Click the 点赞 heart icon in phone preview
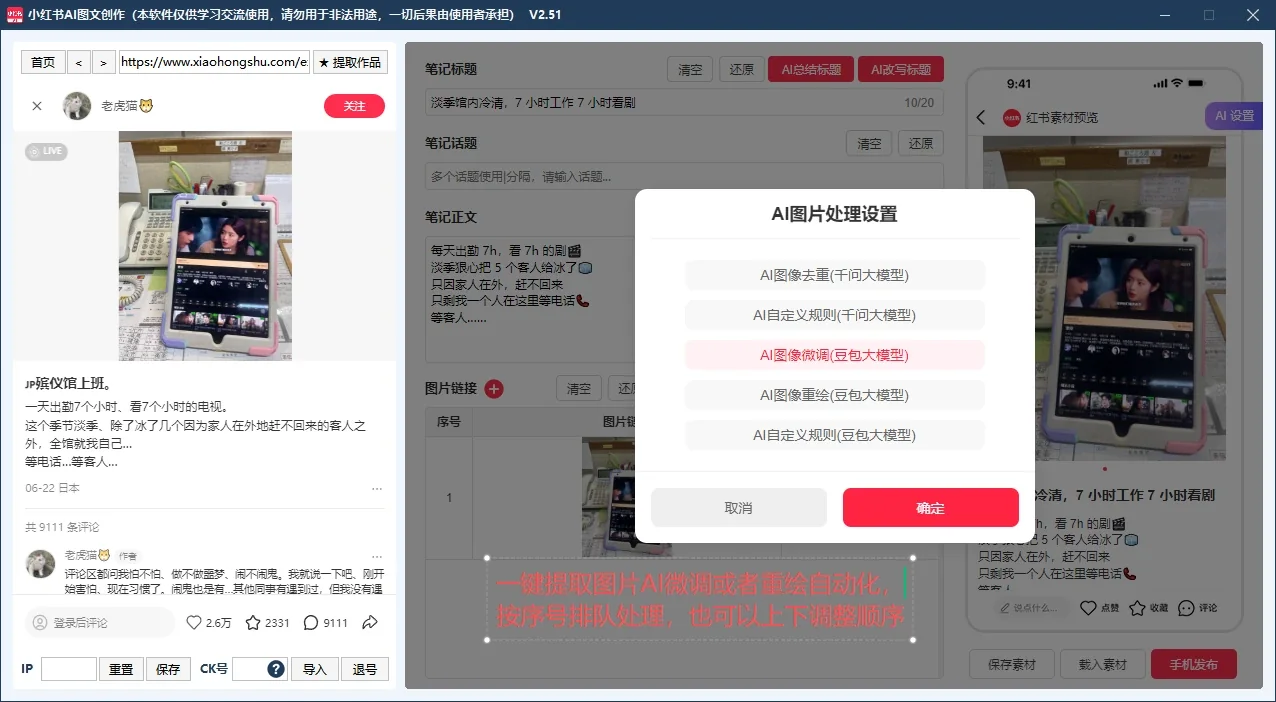 tap(1088, 607)
